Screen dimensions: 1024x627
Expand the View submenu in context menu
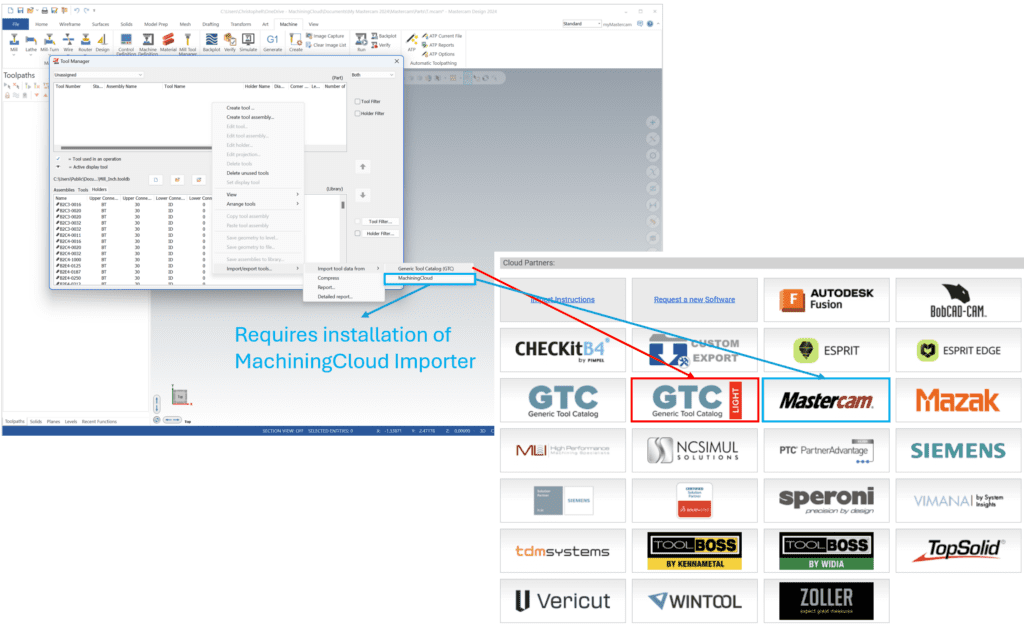click(259, 195)
